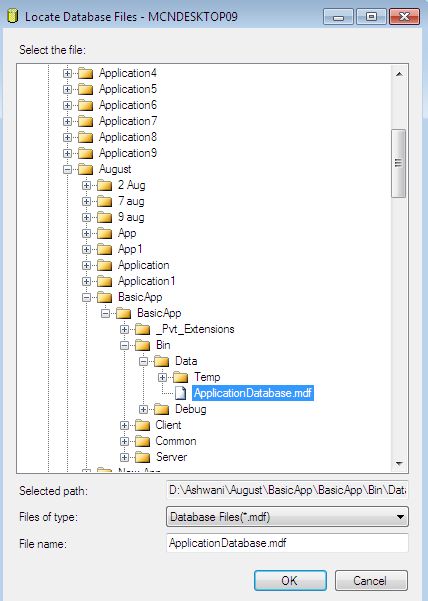
Task: Select the ApplicationDatabase.mdf file row
Action: pos(253,393)
